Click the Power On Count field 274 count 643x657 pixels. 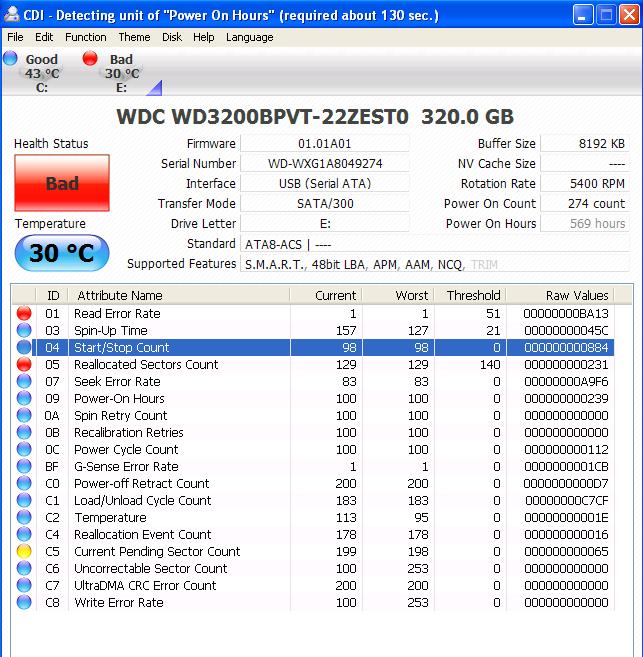coord(585,204)
